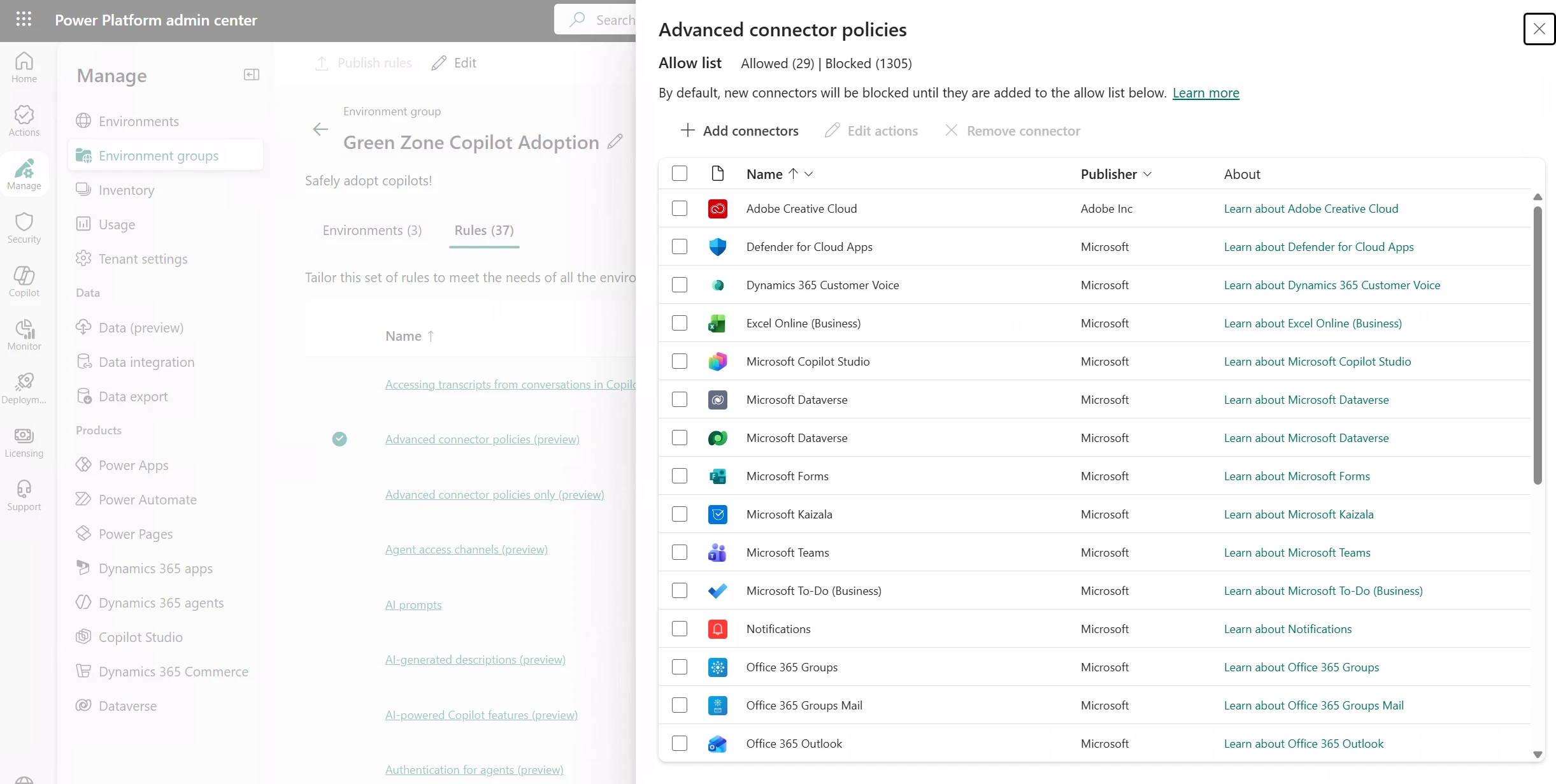Open Support in the left rail
Screen dimensions: 1556x784
pos(24,495)
